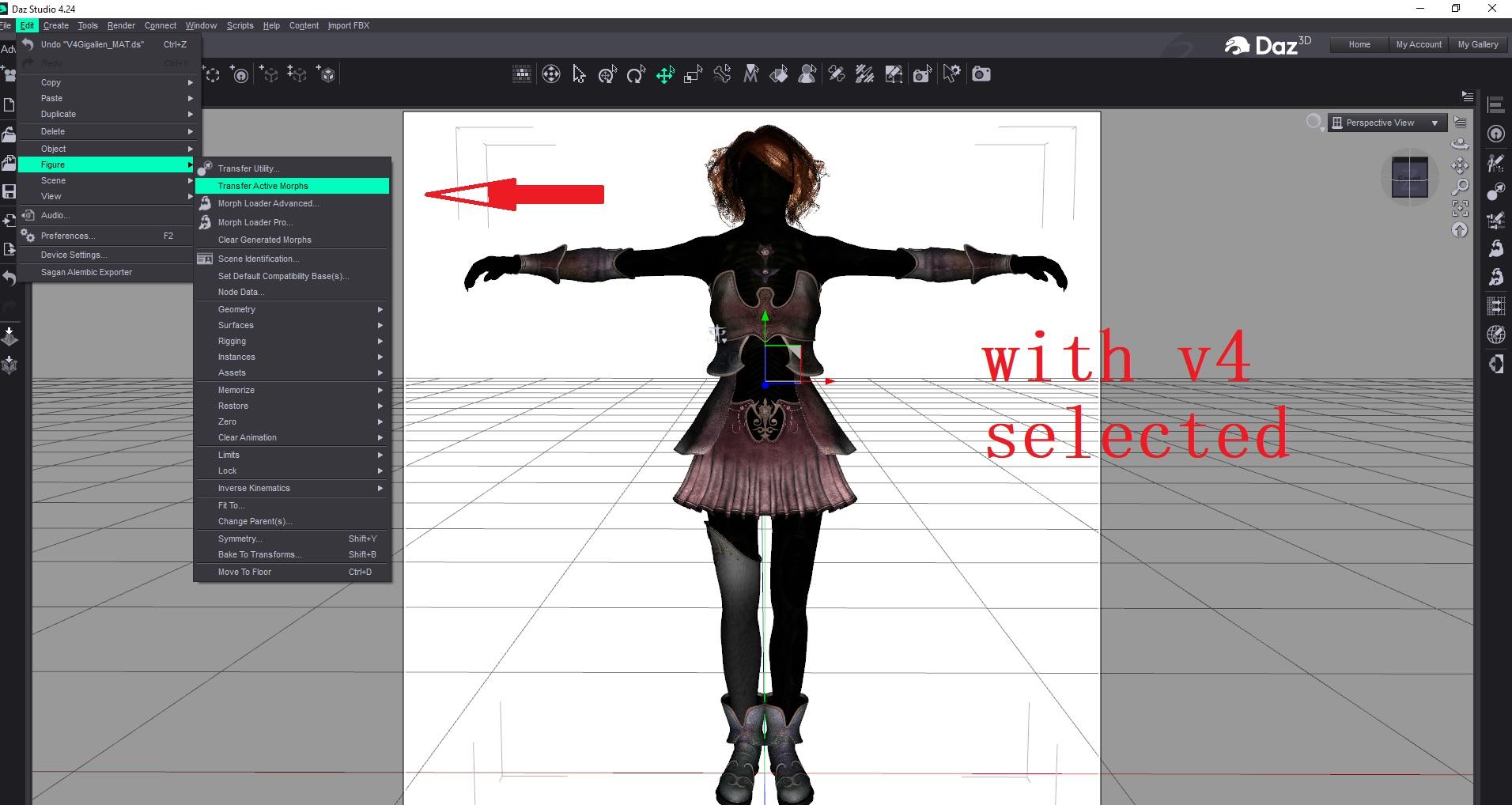Open the DrawStyle sphere dropdown
The image size is (1512, 805).
[x=1314, y=123]
